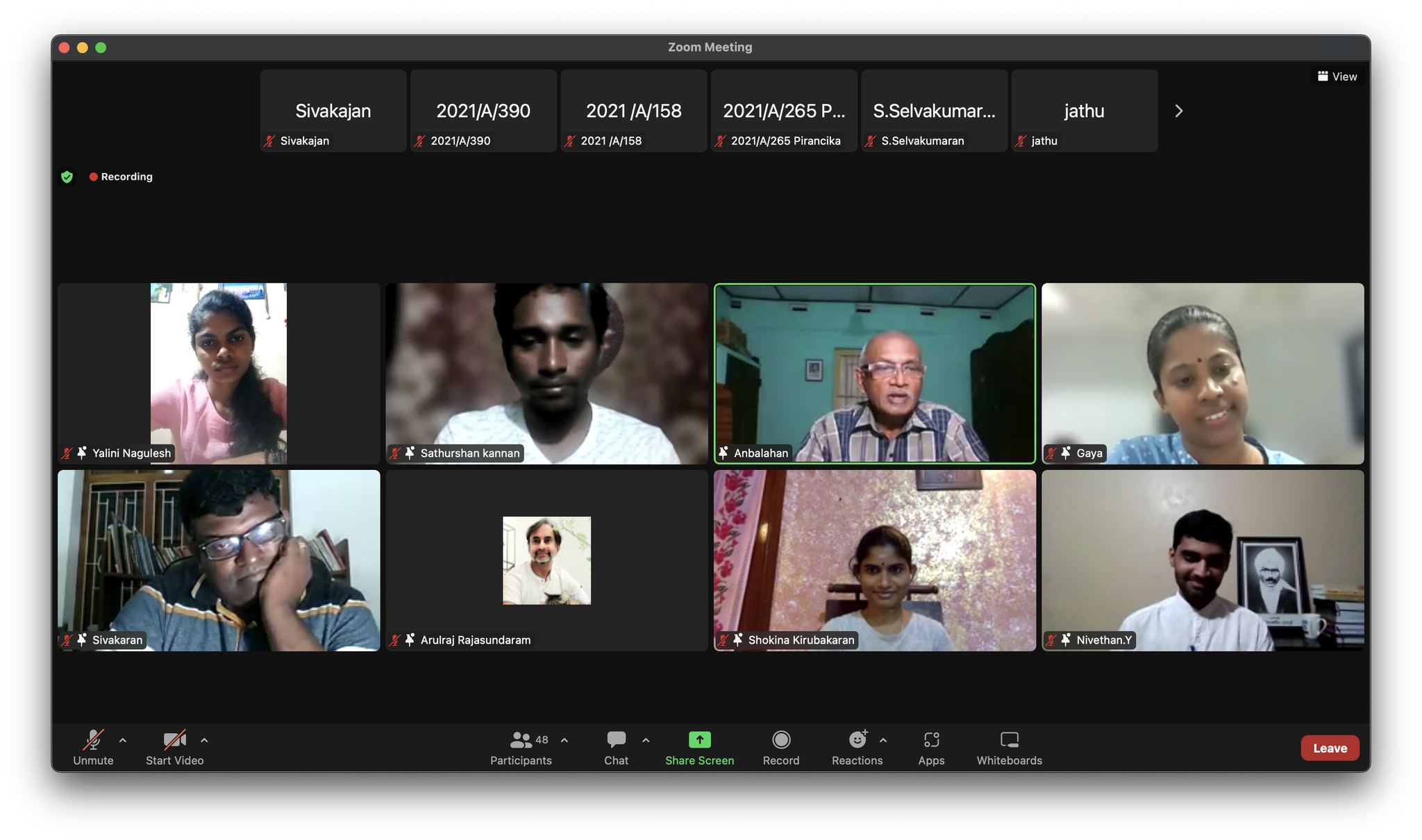Click muted mic icon on Yalini Nagulesh

coord(67,453)
